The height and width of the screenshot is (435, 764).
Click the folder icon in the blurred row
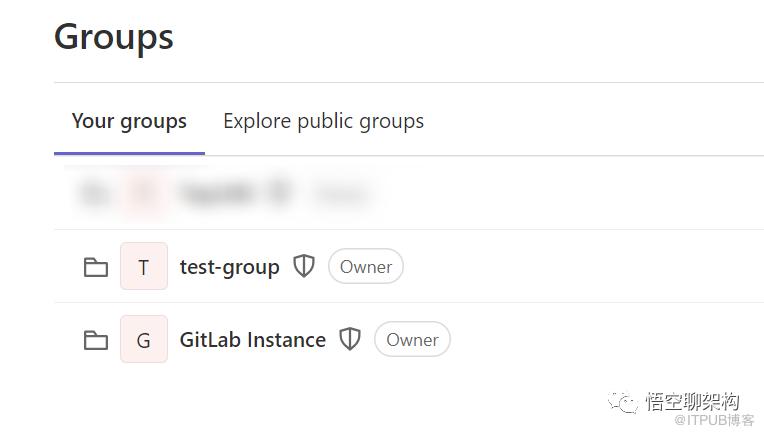(x=95, y=193)
